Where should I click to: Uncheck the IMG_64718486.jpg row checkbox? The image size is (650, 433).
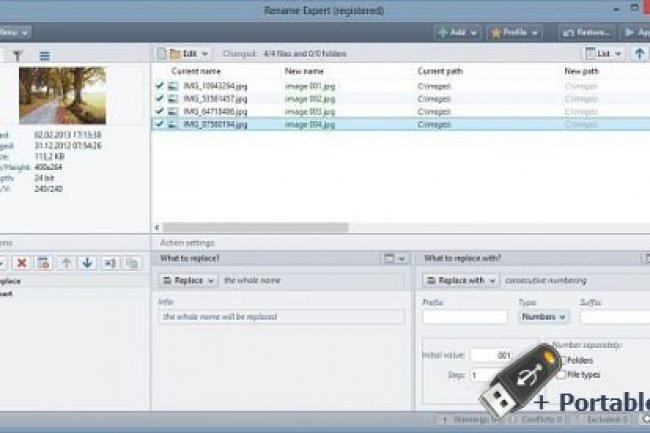(x=160, y=111)
